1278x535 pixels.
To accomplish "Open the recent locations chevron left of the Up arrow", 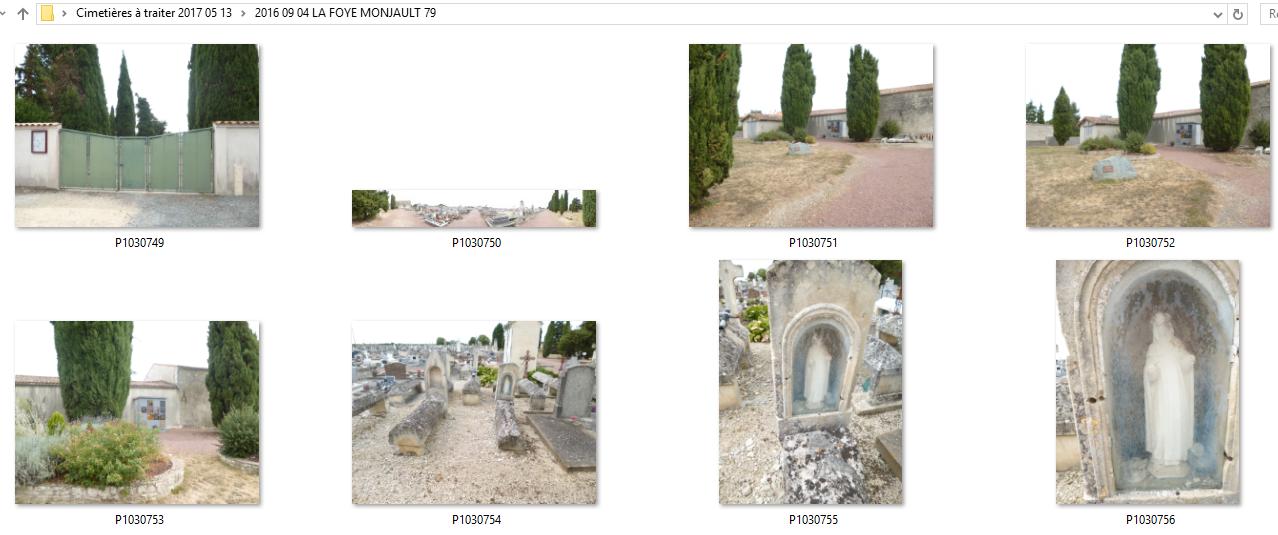I will tap(4, 14).
